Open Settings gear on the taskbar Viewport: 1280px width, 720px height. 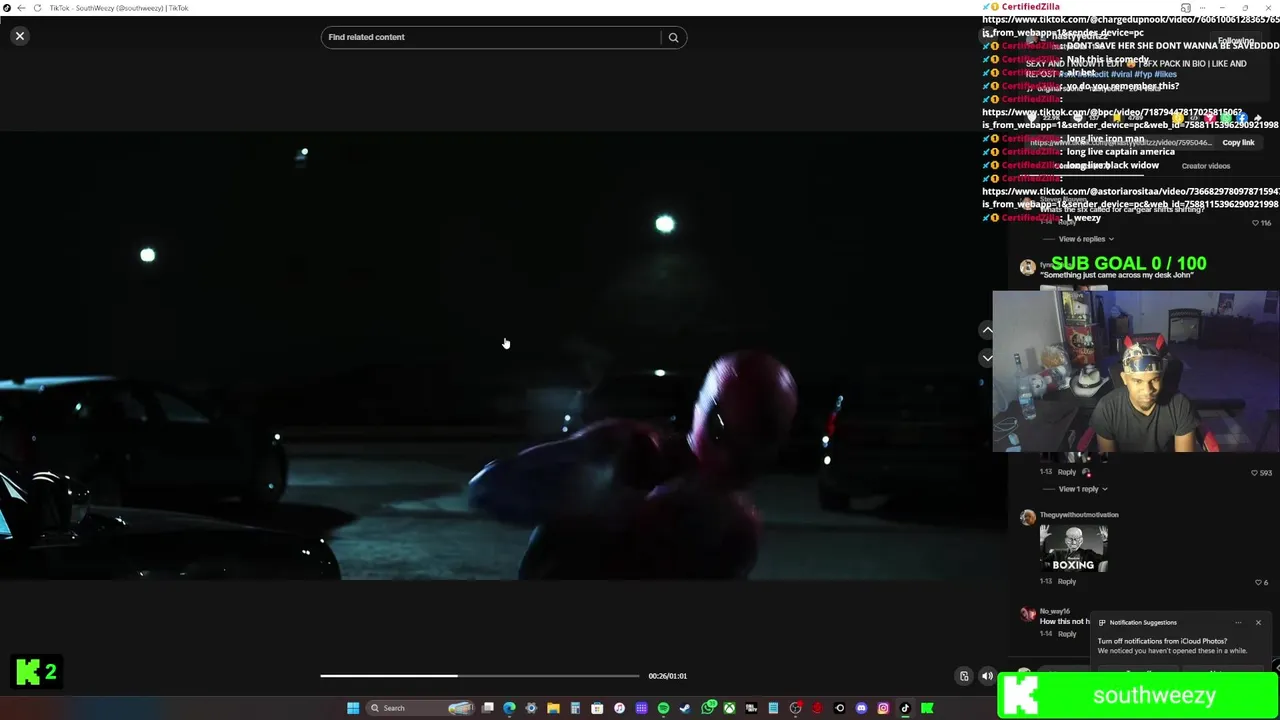(x=531, y=708)
